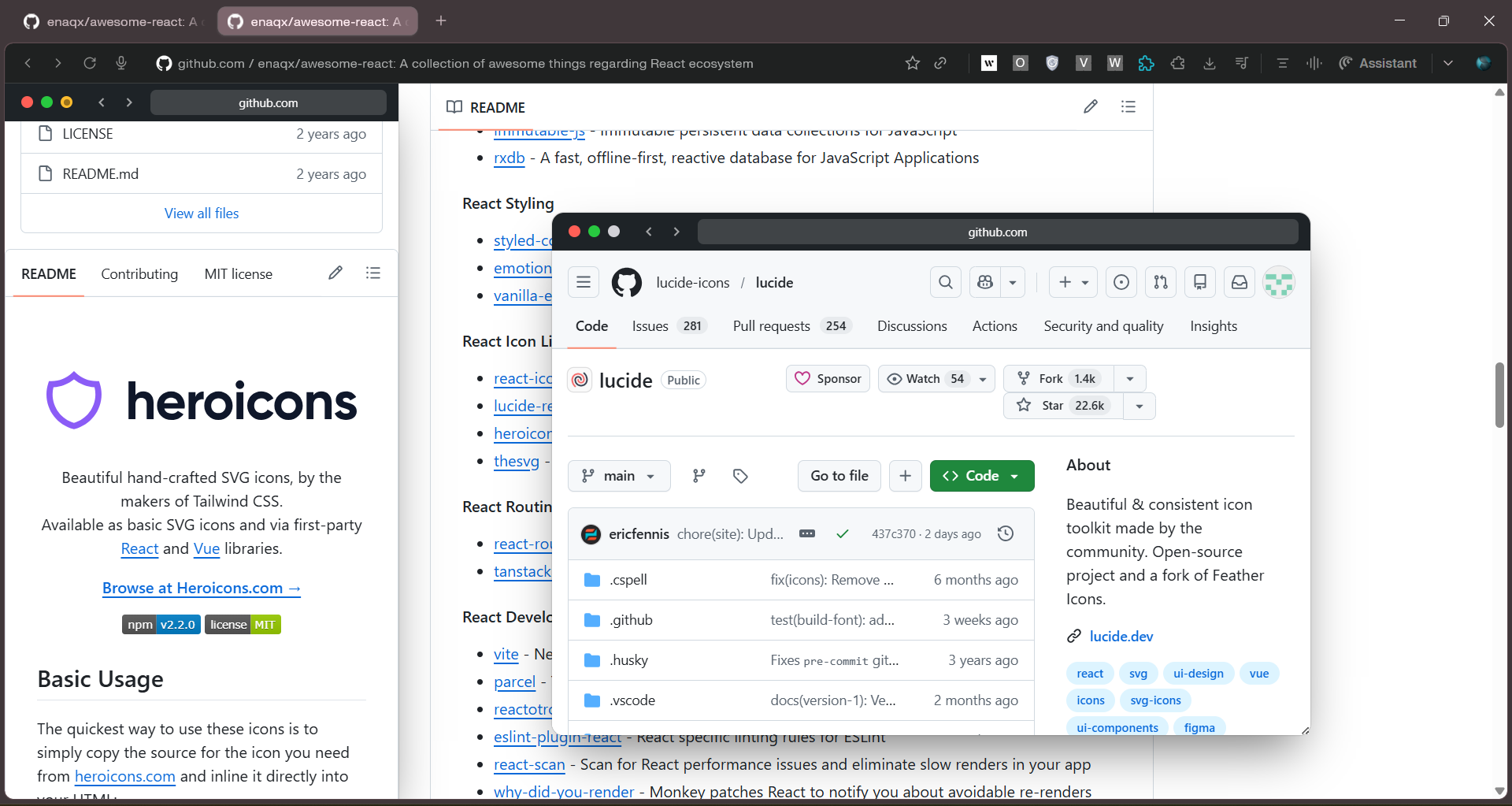The width and height of the screenshot is (1512, 806).
Task: Click the pencil icon in awesome-react README header
Action: tap(1091, 106)
